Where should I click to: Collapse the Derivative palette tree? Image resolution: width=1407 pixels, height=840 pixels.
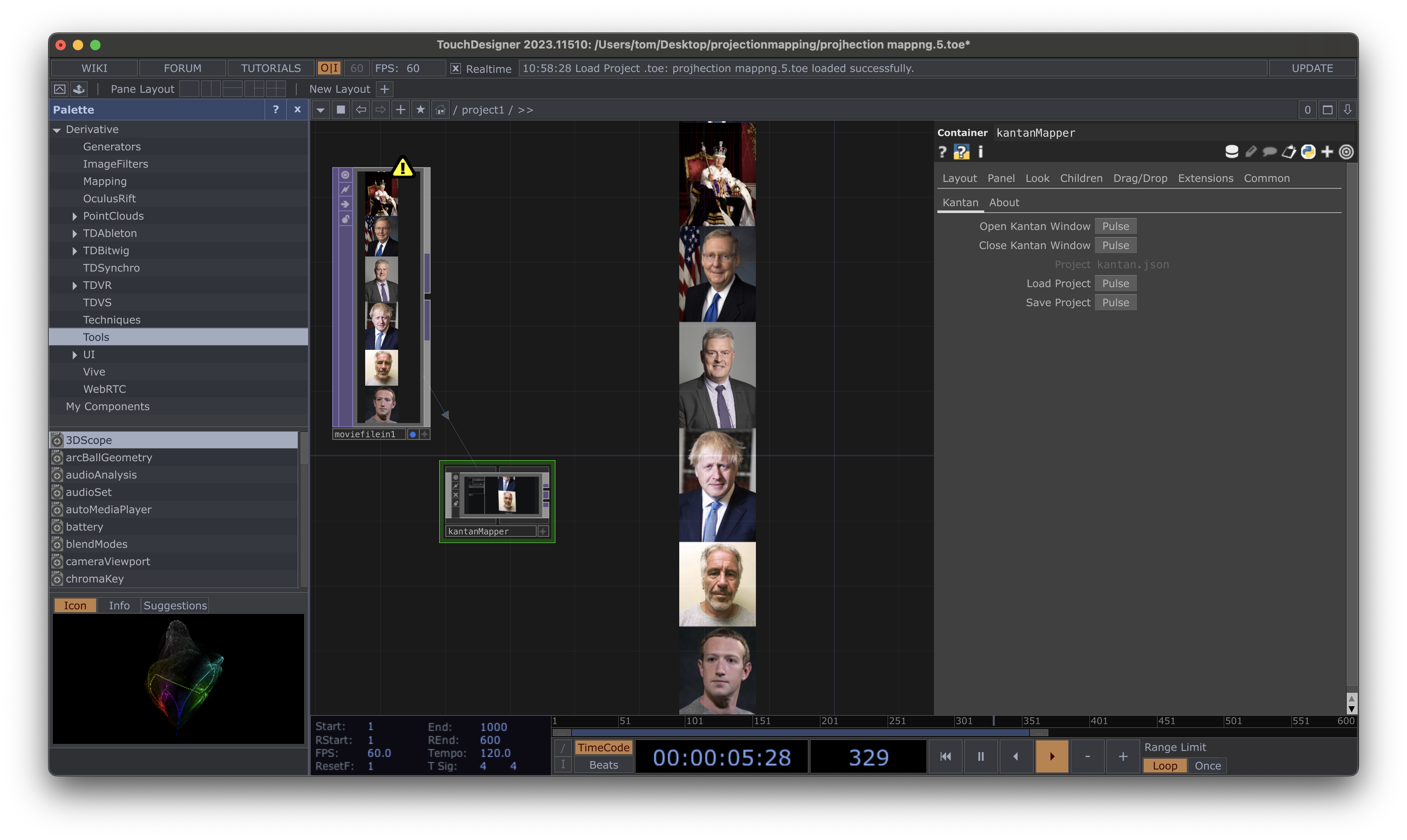(x=57, y=129)
